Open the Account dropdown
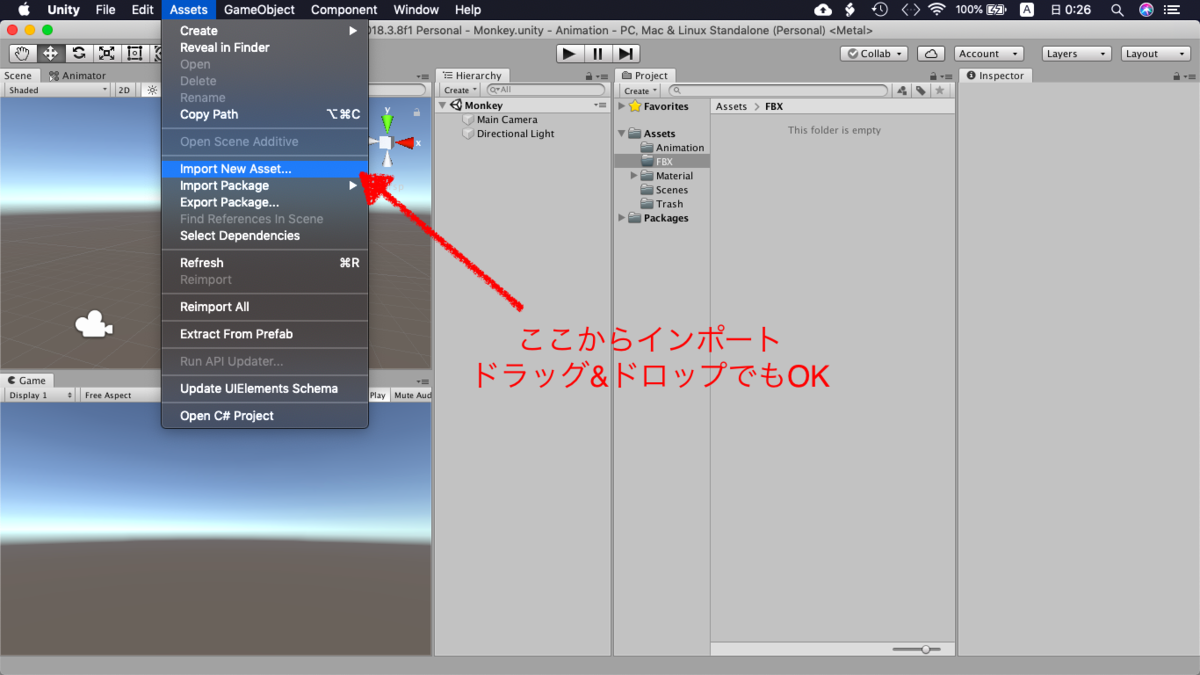 click(988, 54)
